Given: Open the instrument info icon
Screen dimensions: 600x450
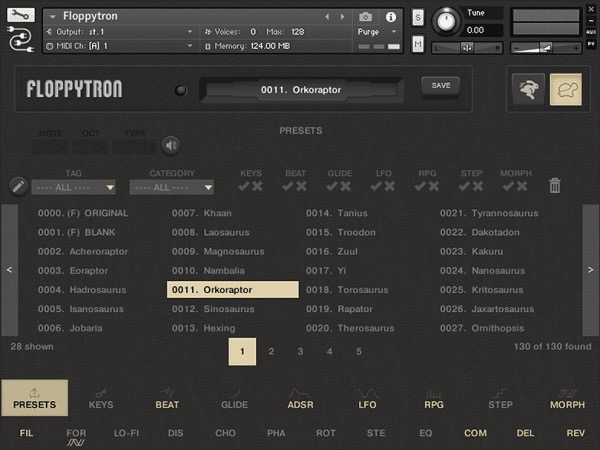Looking at the screenshot, I should point(391,17).
